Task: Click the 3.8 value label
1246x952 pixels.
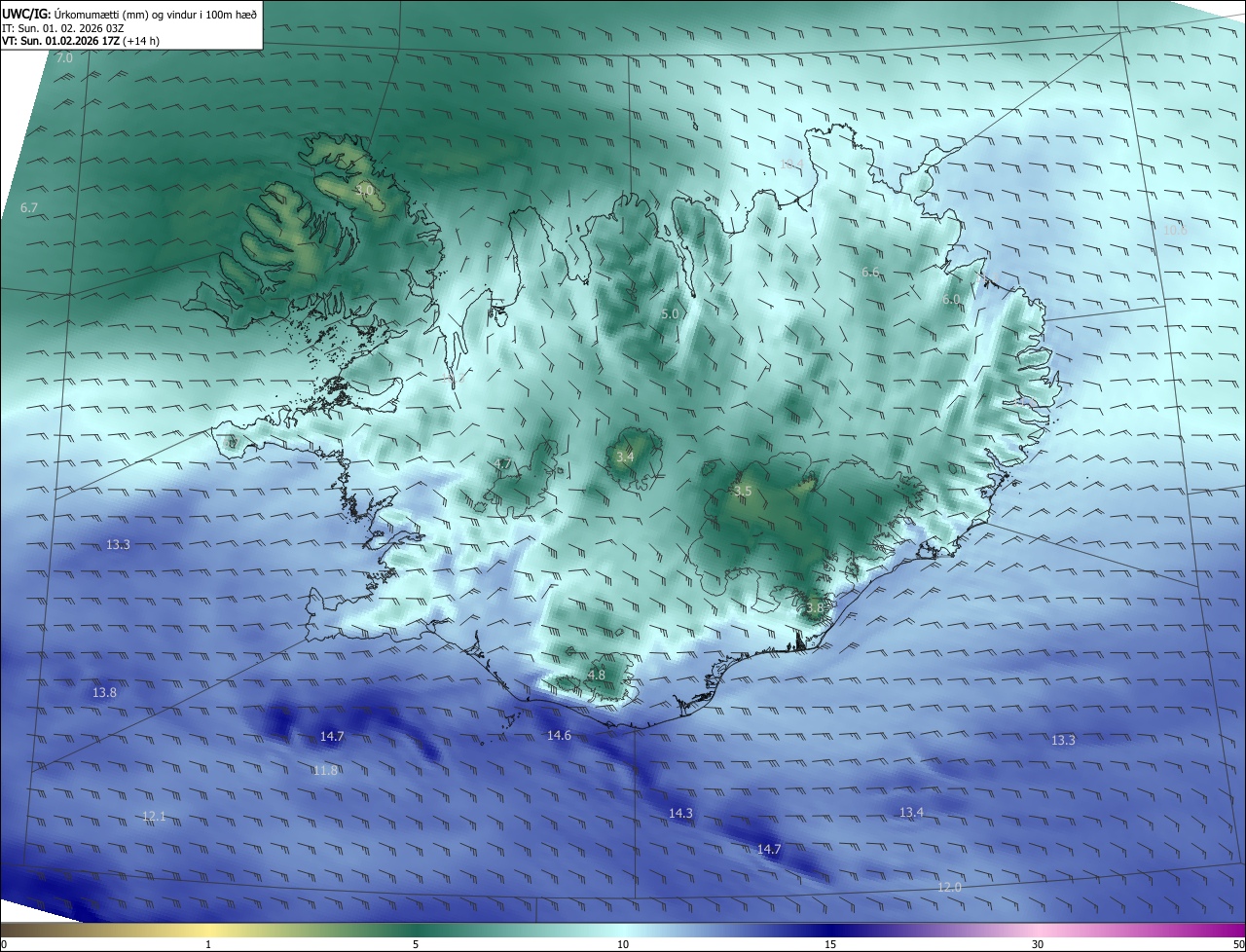Action: (815, 607)
